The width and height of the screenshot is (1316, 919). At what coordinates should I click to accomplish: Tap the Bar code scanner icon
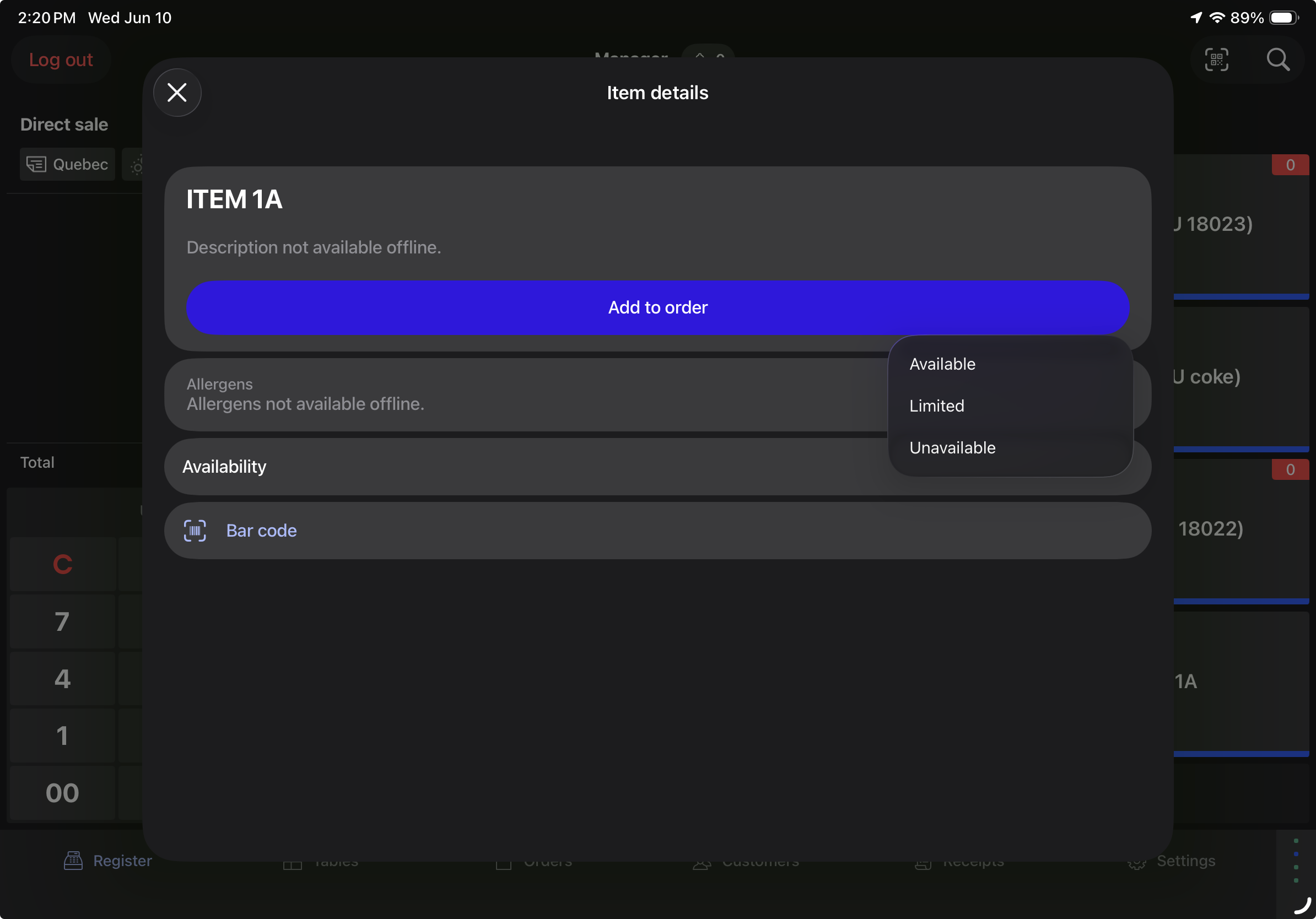[195, 531]
